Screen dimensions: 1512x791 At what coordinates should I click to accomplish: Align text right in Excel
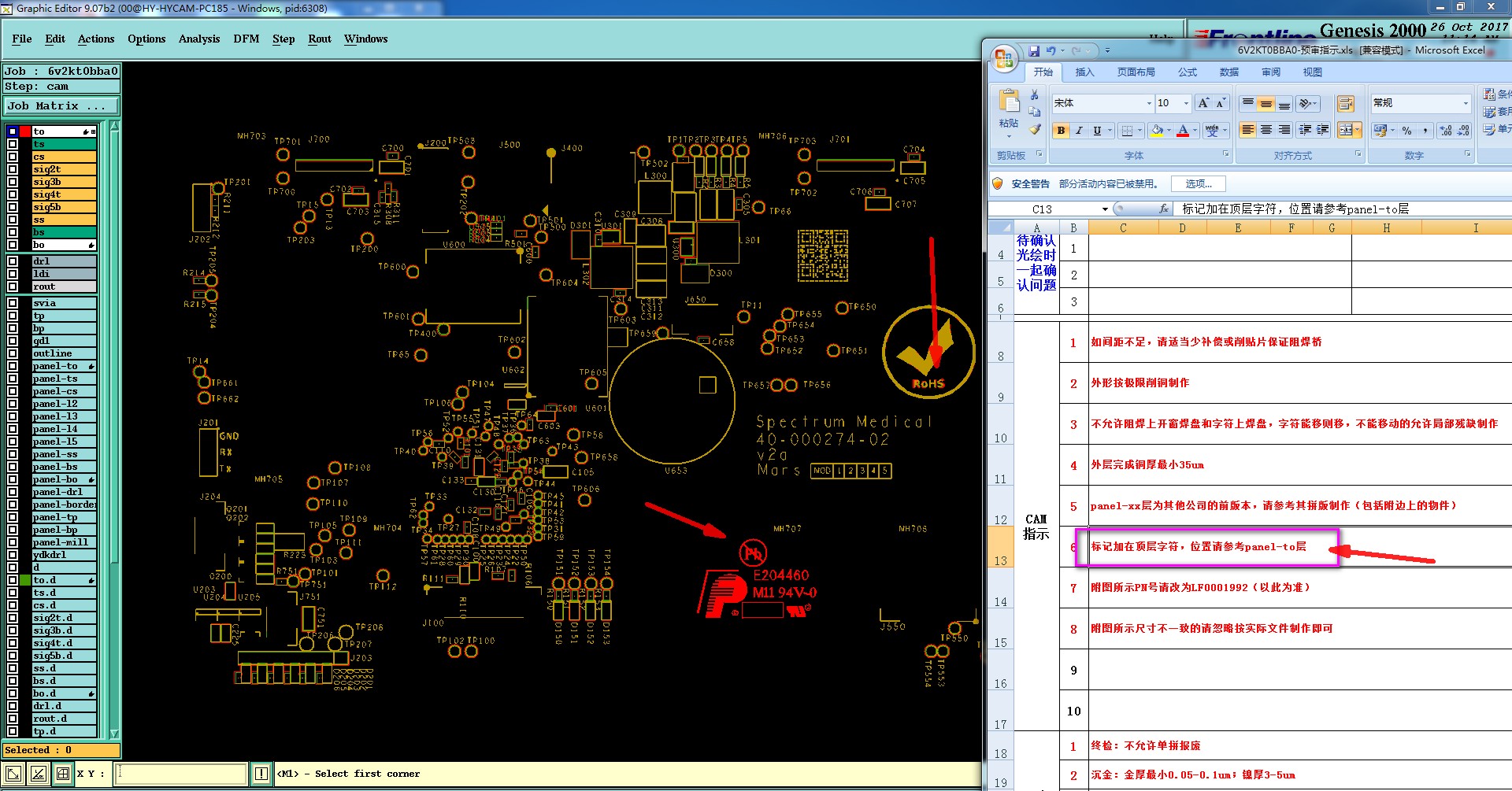(x=1284, y=130)
